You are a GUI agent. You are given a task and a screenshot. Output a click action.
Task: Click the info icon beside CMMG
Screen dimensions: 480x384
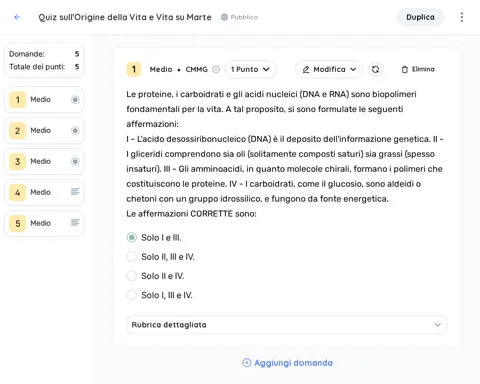tap(216, 69)
